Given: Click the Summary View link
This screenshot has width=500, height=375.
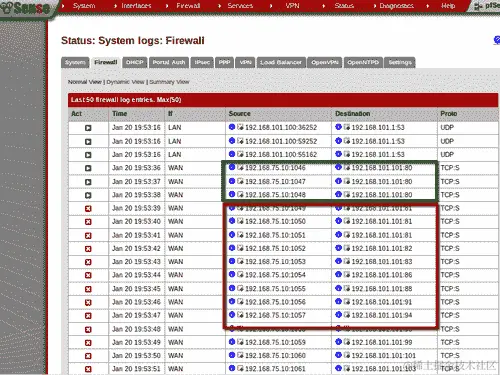Looking at the screenshot, I should pyautogui.click(x=169, y=82).
